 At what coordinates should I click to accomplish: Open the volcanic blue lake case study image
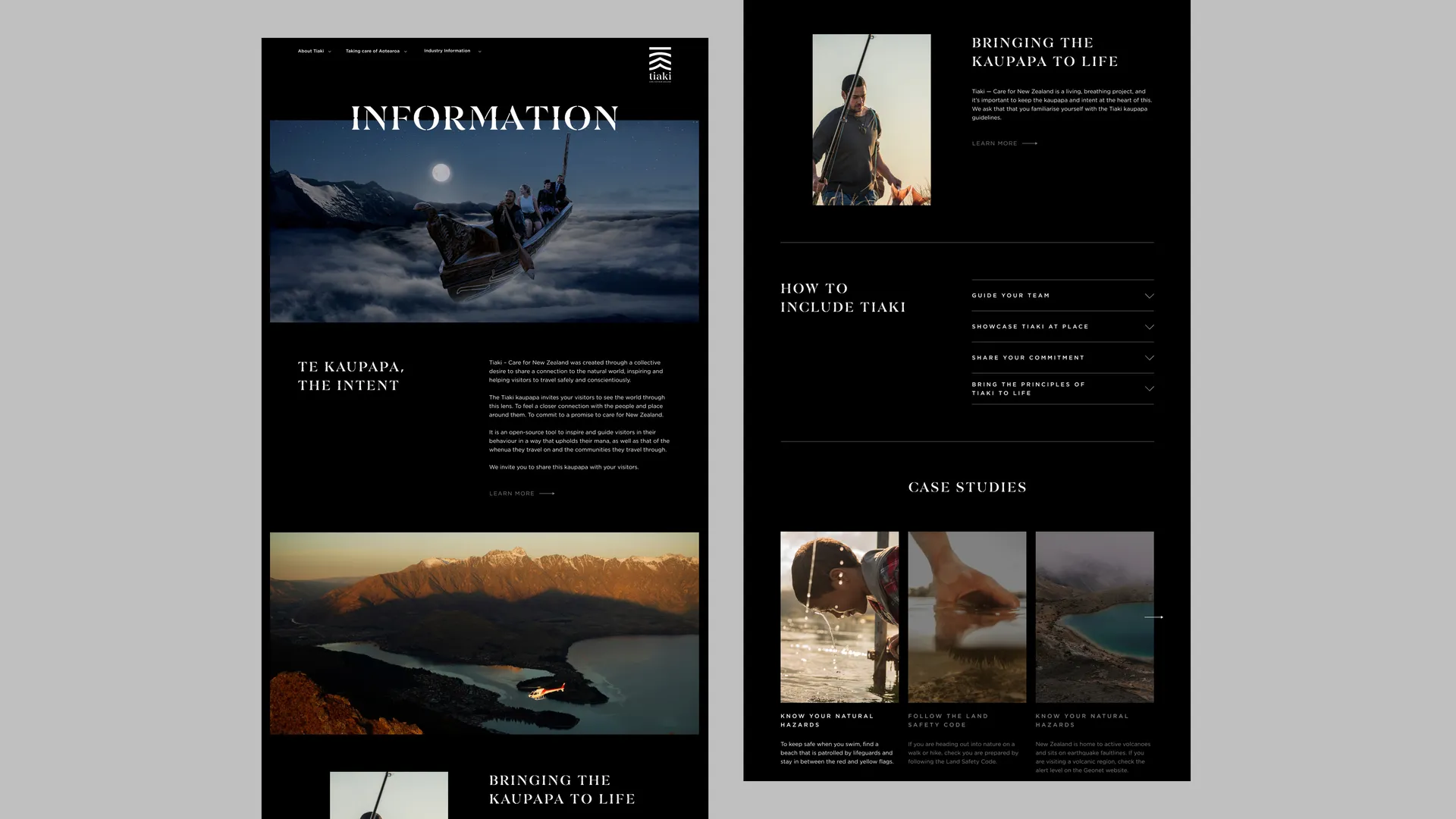tap(1094, 617)
